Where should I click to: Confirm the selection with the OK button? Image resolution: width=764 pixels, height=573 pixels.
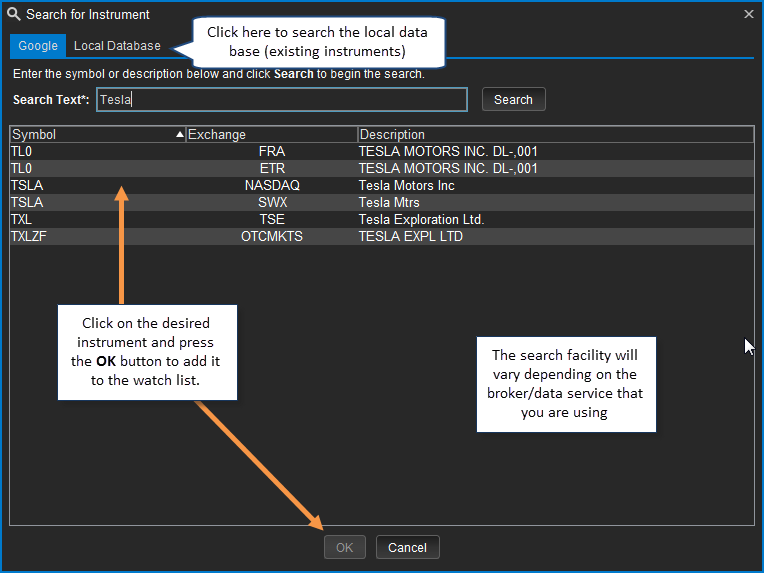pos(344,547)
